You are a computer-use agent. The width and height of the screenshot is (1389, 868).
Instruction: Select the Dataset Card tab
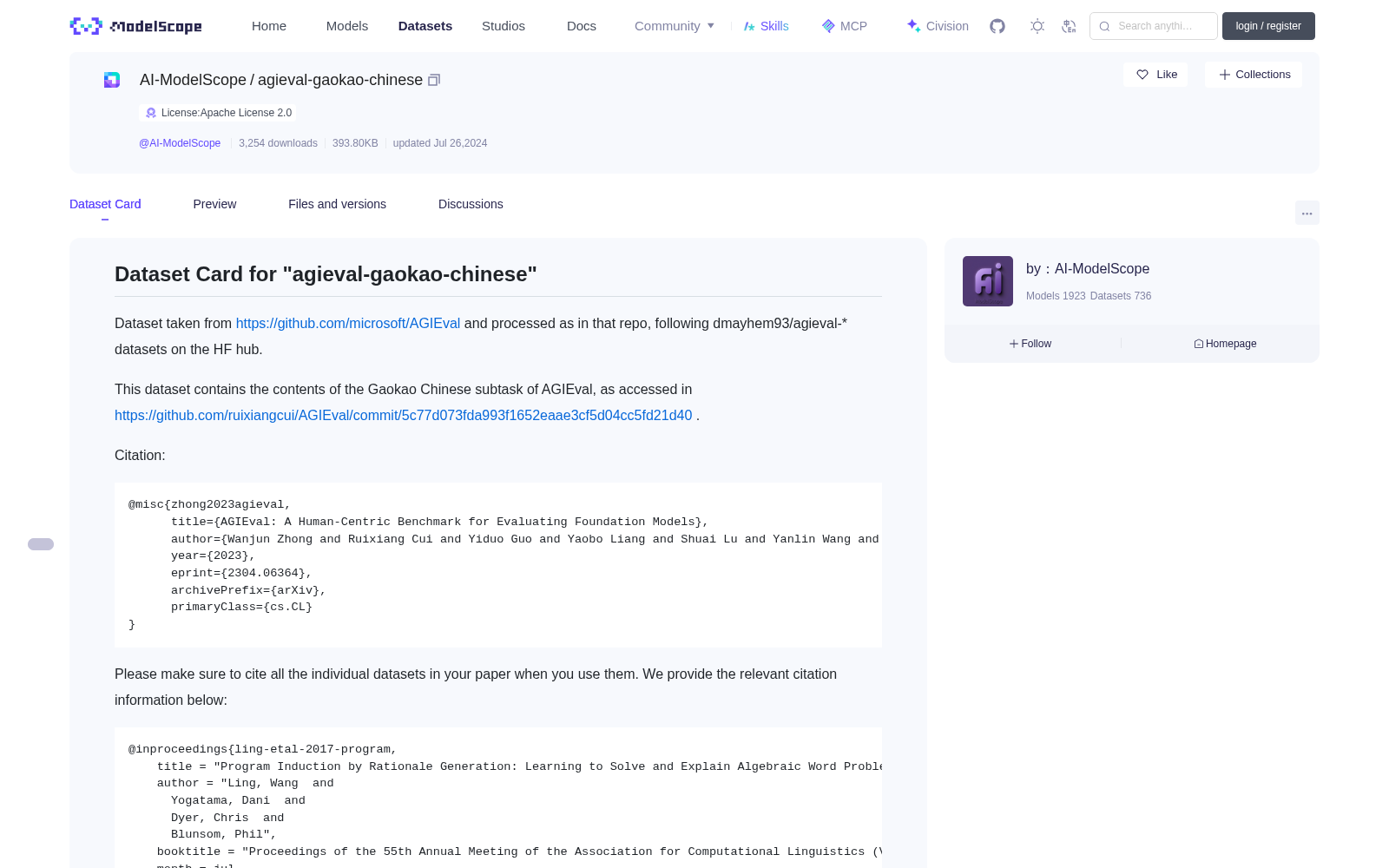click(x=105, y=204)
